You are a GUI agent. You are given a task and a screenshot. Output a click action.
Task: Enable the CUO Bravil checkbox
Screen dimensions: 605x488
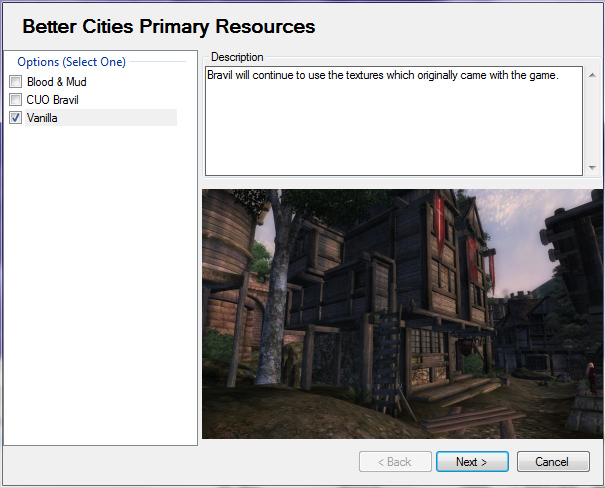pyautogui.click(x=15, y=100)
